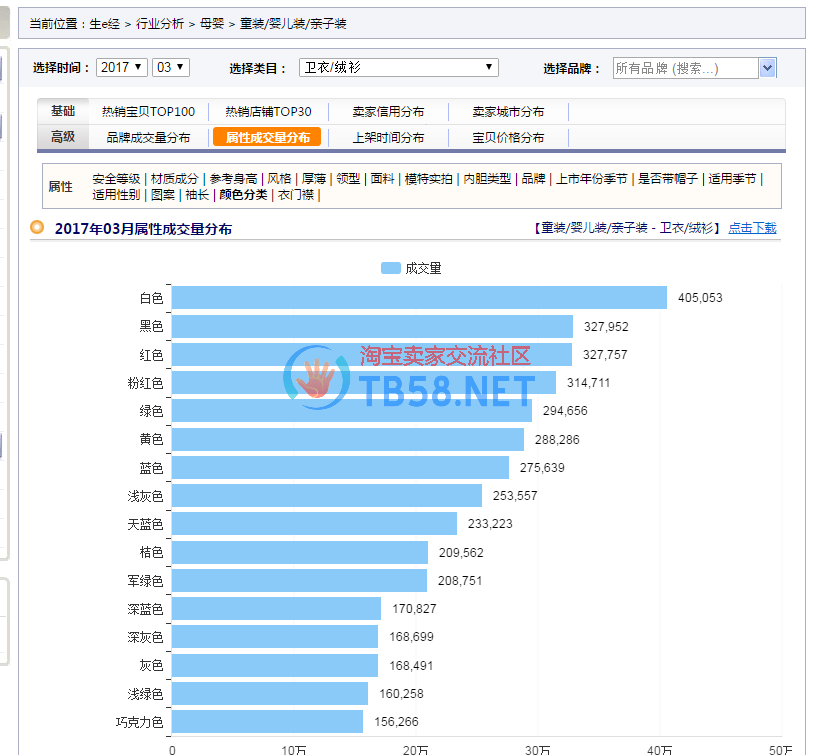Image resolution: width=819 pixels, height=755 pixels.
Task: Choose the 颜色分类 attribute filter
Action: (243, 195)
